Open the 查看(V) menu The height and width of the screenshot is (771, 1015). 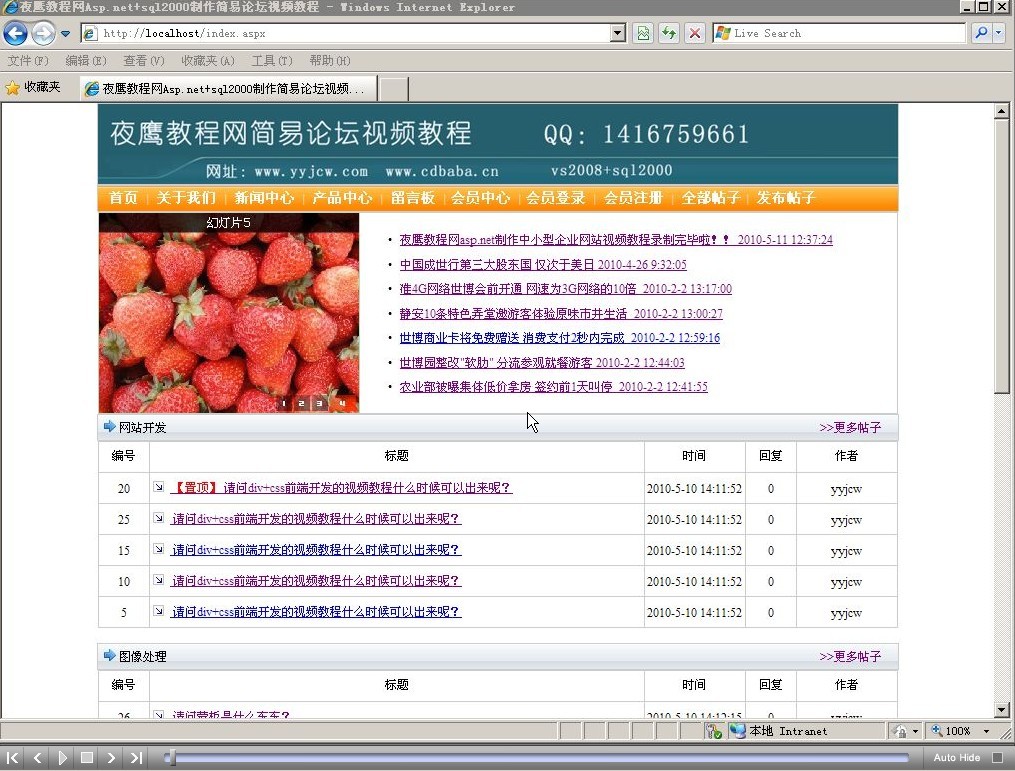tap(144, 60)
